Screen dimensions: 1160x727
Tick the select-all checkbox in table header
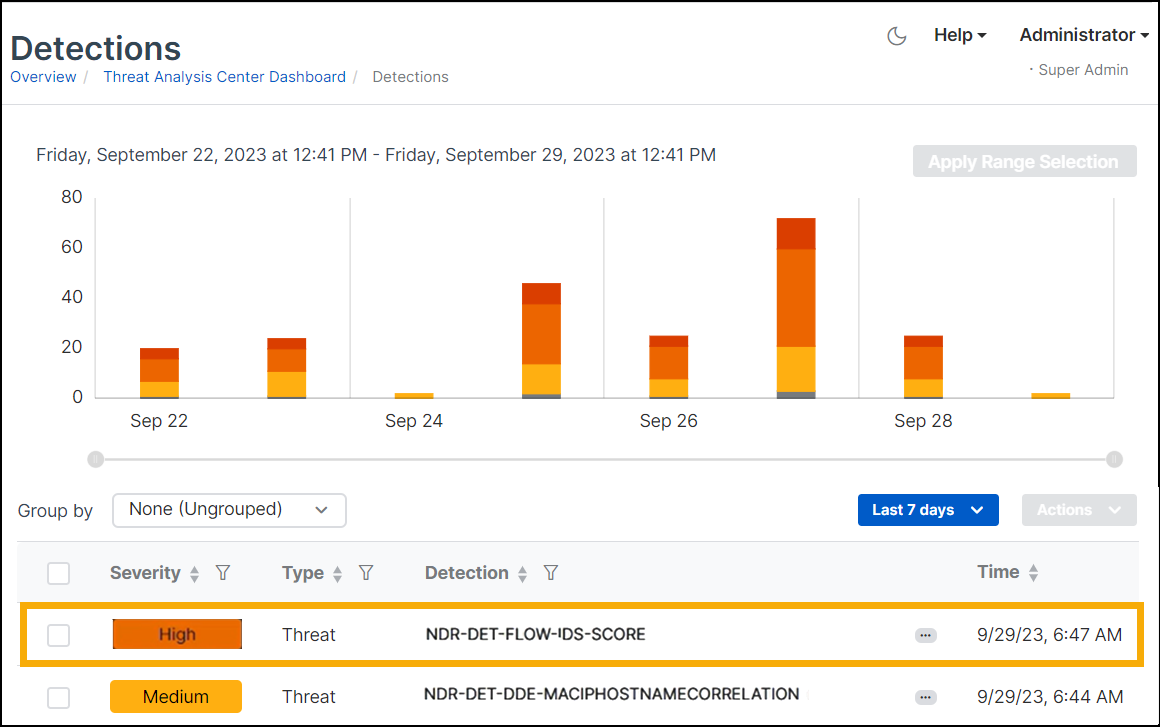pyautogui.click(x=59, y=573)
